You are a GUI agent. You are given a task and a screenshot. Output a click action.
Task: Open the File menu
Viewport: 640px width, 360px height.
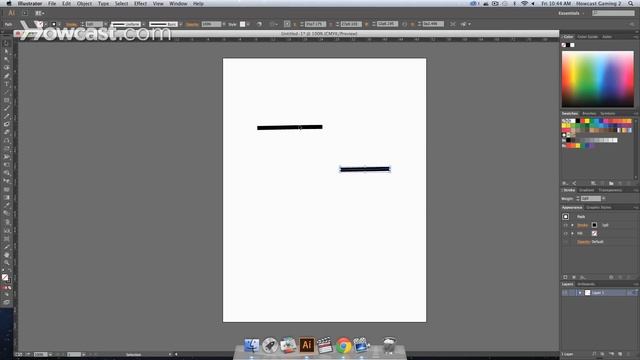pyautogui.click(x=52, y=3)
